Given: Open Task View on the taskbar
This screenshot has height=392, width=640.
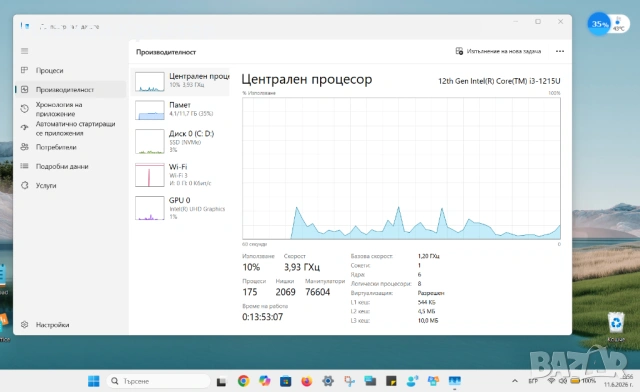Looking at the screenshot, I should (x=221, y=381).
